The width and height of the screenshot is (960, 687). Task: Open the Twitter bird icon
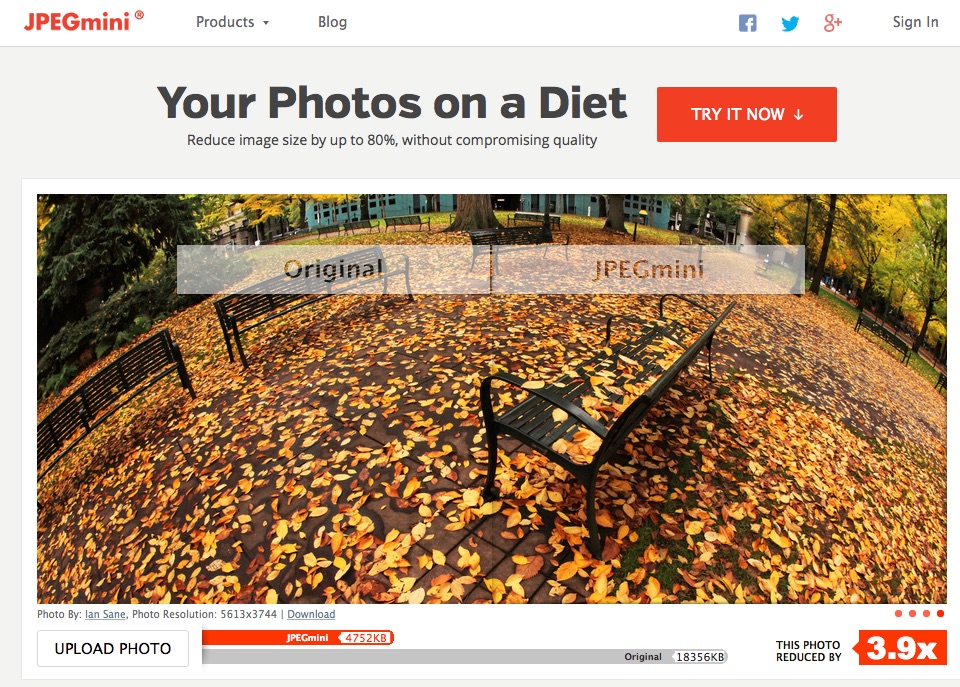(x=790, y=23)
